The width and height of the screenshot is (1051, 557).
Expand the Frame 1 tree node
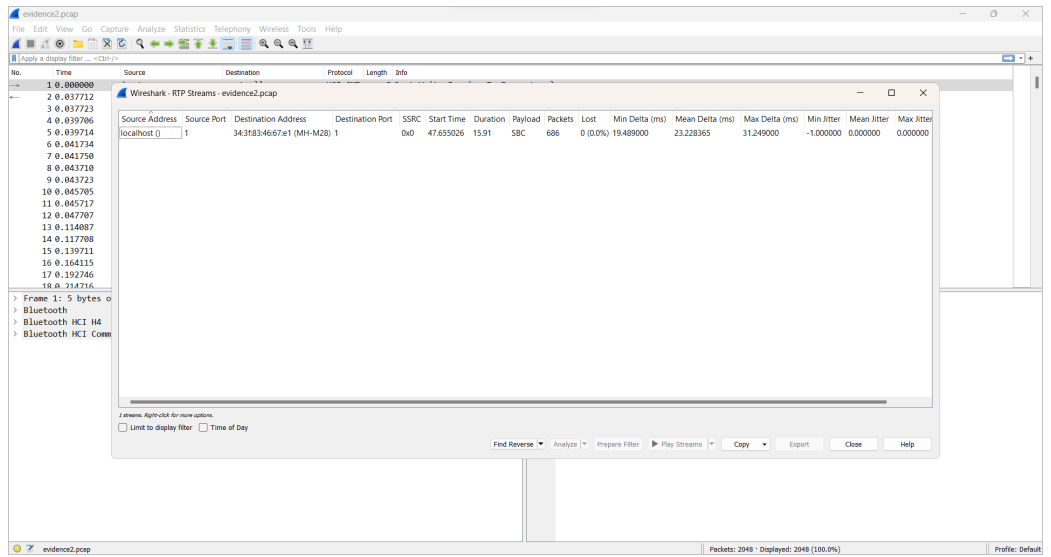click(x=15, y=298)
